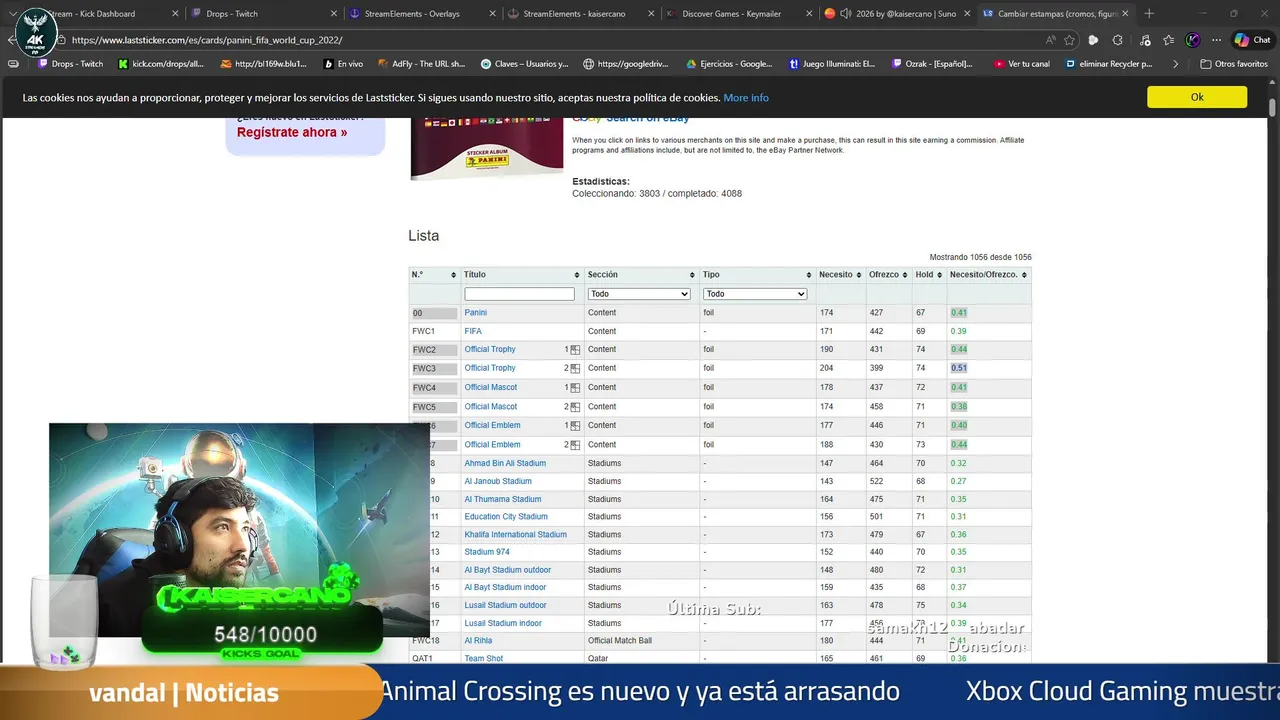1280x720 pixels.
Task: Switch to StreamElements - kaisercano tab
Action: click(580, 14)
